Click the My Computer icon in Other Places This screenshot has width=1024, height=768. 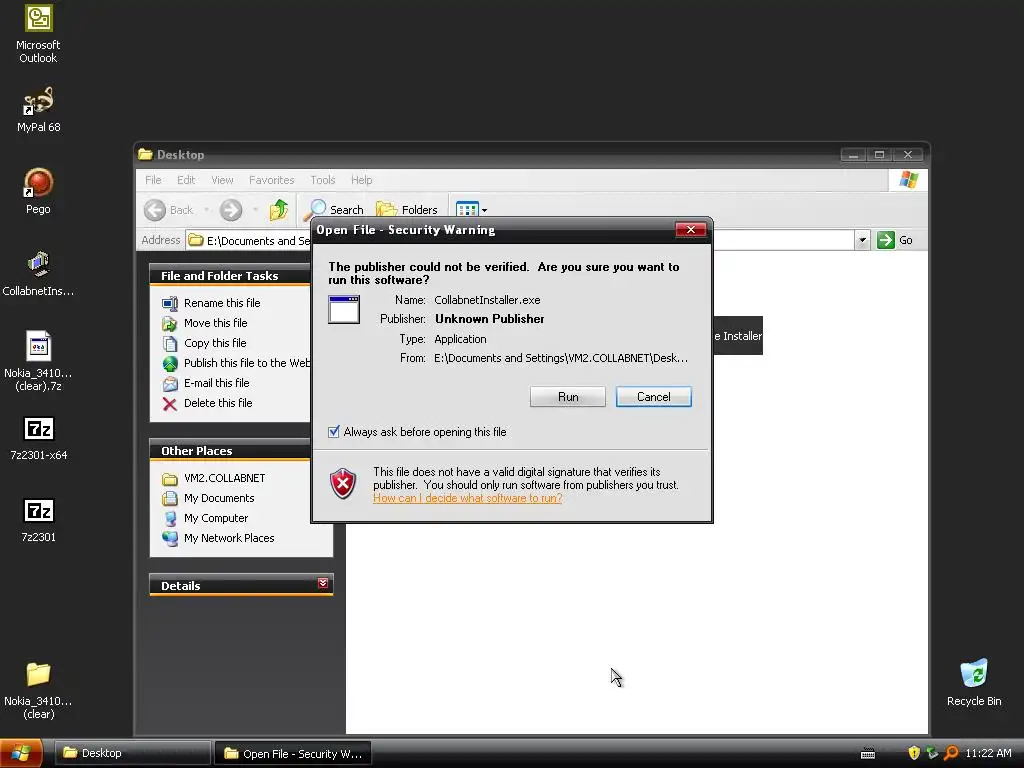pyautogui.click(x=170, y=519)
